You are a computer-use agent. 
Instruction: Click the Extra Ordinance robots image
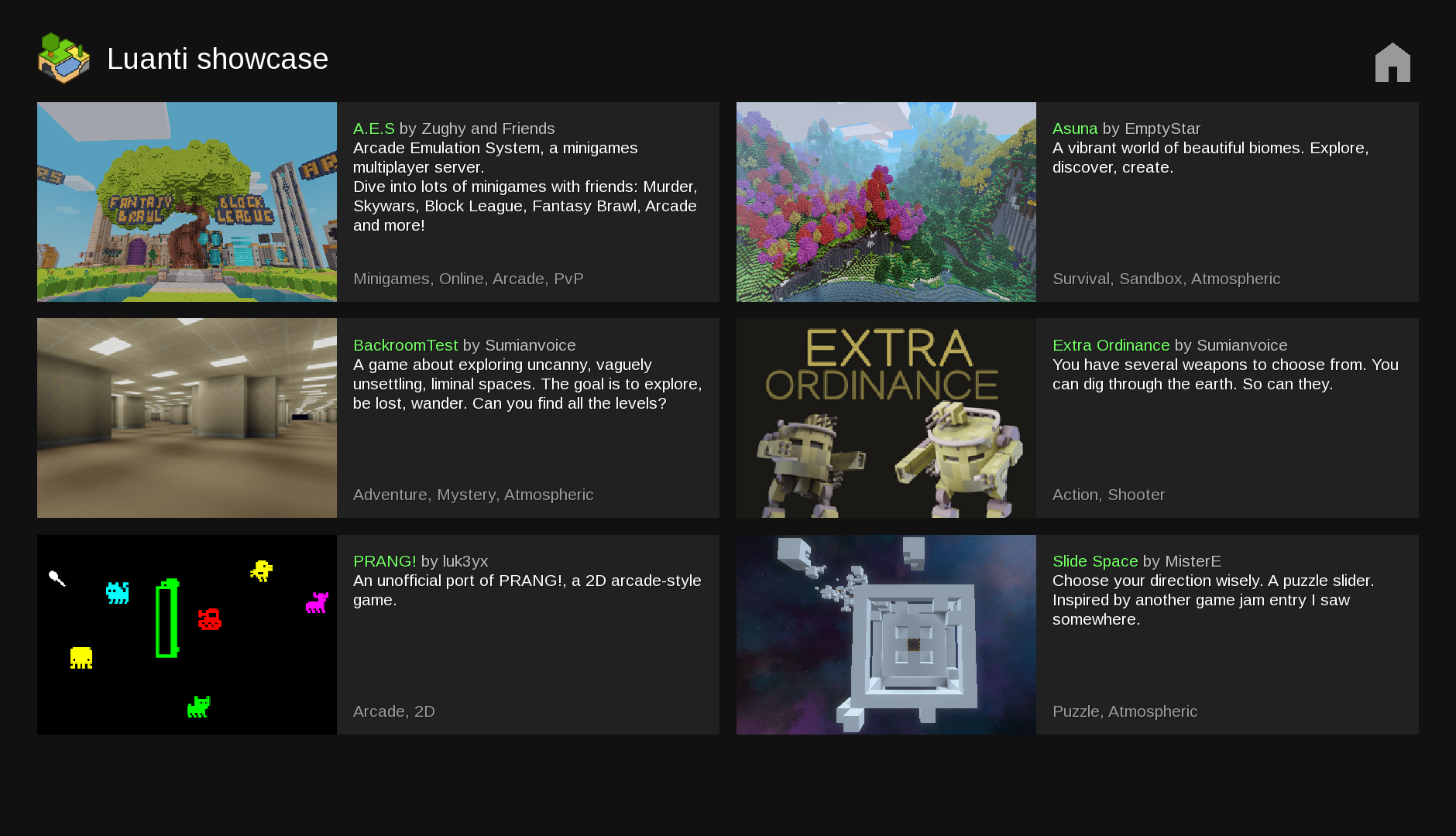[886, 418]
